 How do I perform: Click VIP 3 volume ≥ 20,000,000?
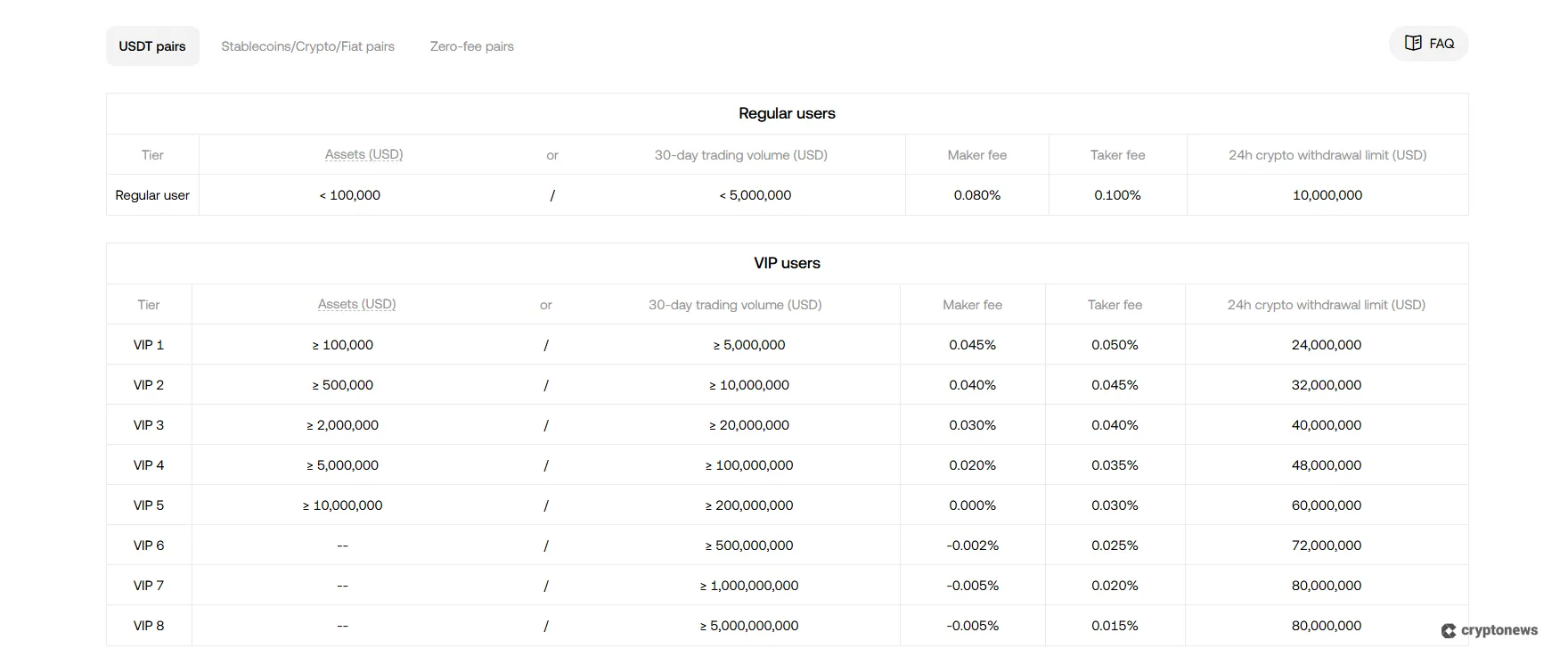[749, 425]
